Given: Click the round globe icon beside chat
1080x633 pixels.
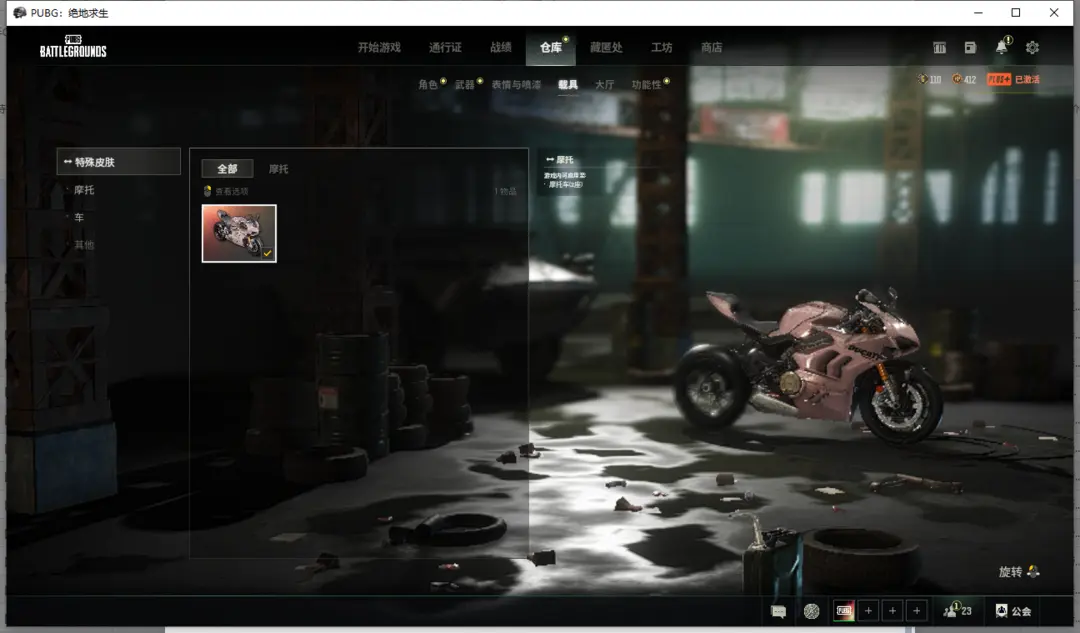Looking at the screenshot, I should [811, 611].
